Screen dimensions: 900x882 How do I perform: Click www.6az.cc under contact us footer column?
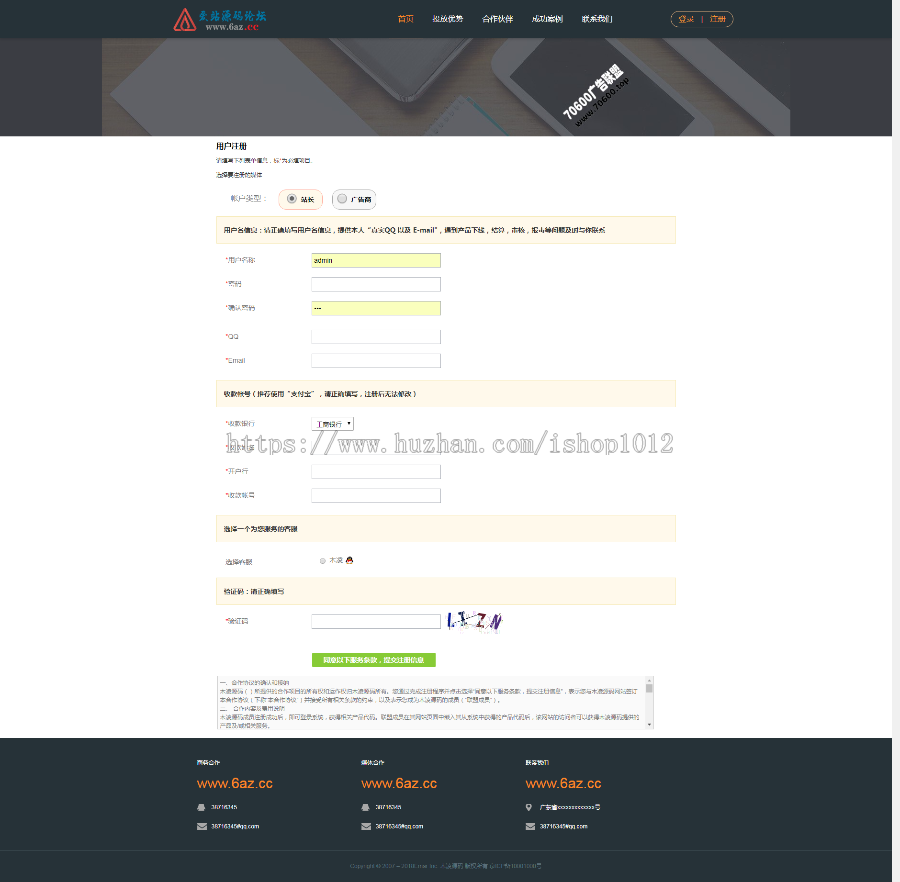pyautogui.click(x=563, y=783)
